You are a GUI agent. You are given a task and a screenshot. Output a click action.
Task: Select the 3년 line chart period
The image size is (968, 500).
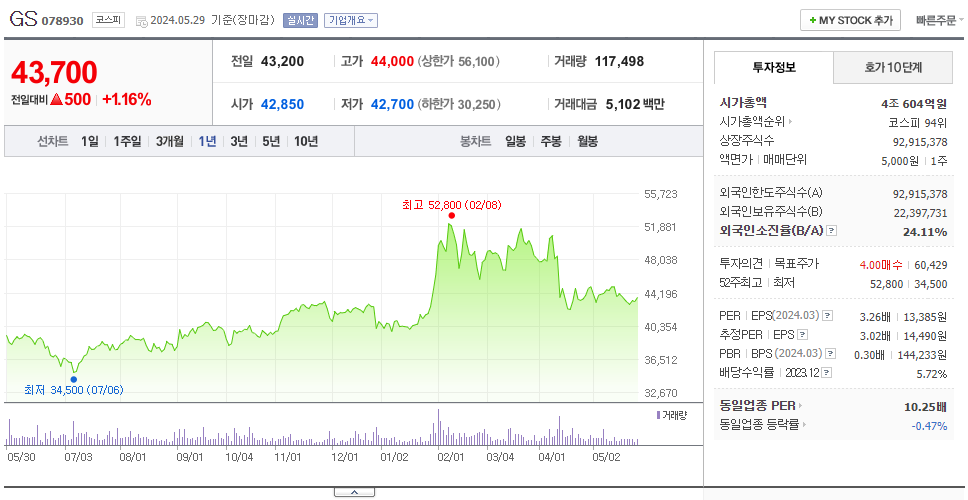coord(239,141)
